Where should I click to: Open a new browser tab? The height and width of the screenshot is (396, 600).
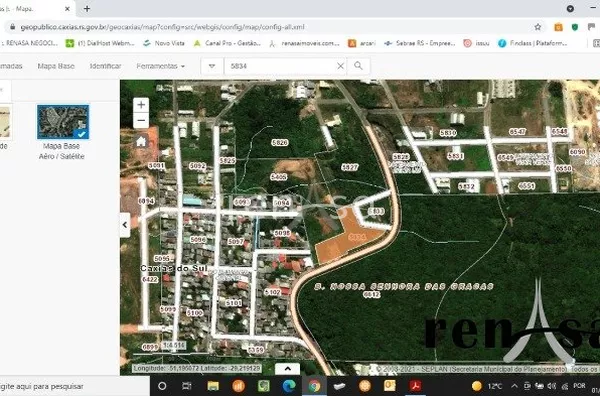point(87,8)
